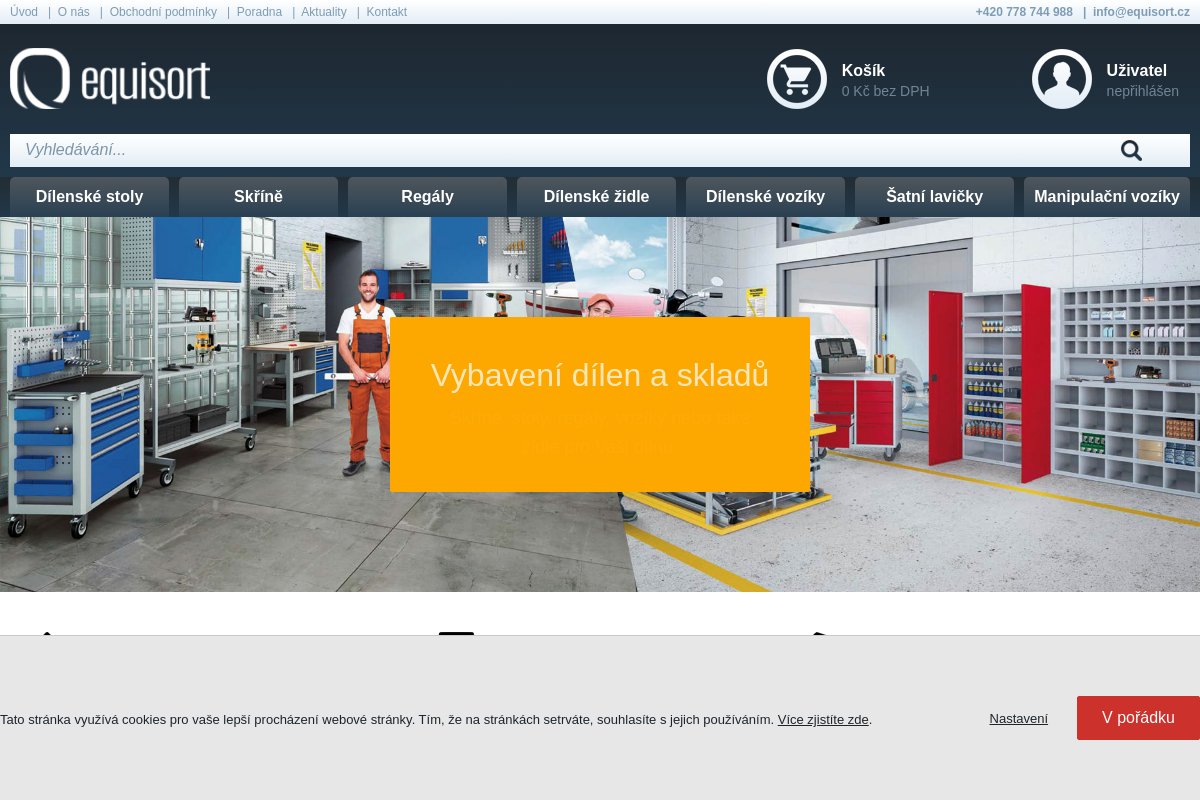Screen dimensions: 1200x800
Task: Open the Dílenské židle category
Action: (x=596, y=197)
